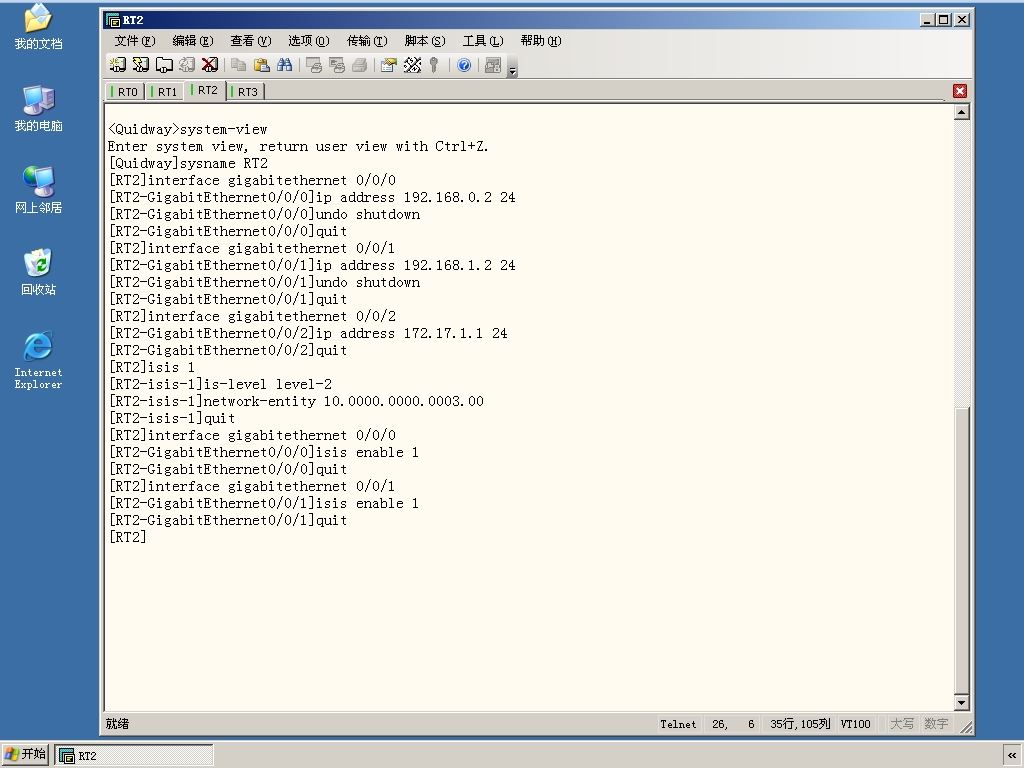Open the 开始 Start menu
Viewport: 1024px width, 768px height.
[25, 754]
